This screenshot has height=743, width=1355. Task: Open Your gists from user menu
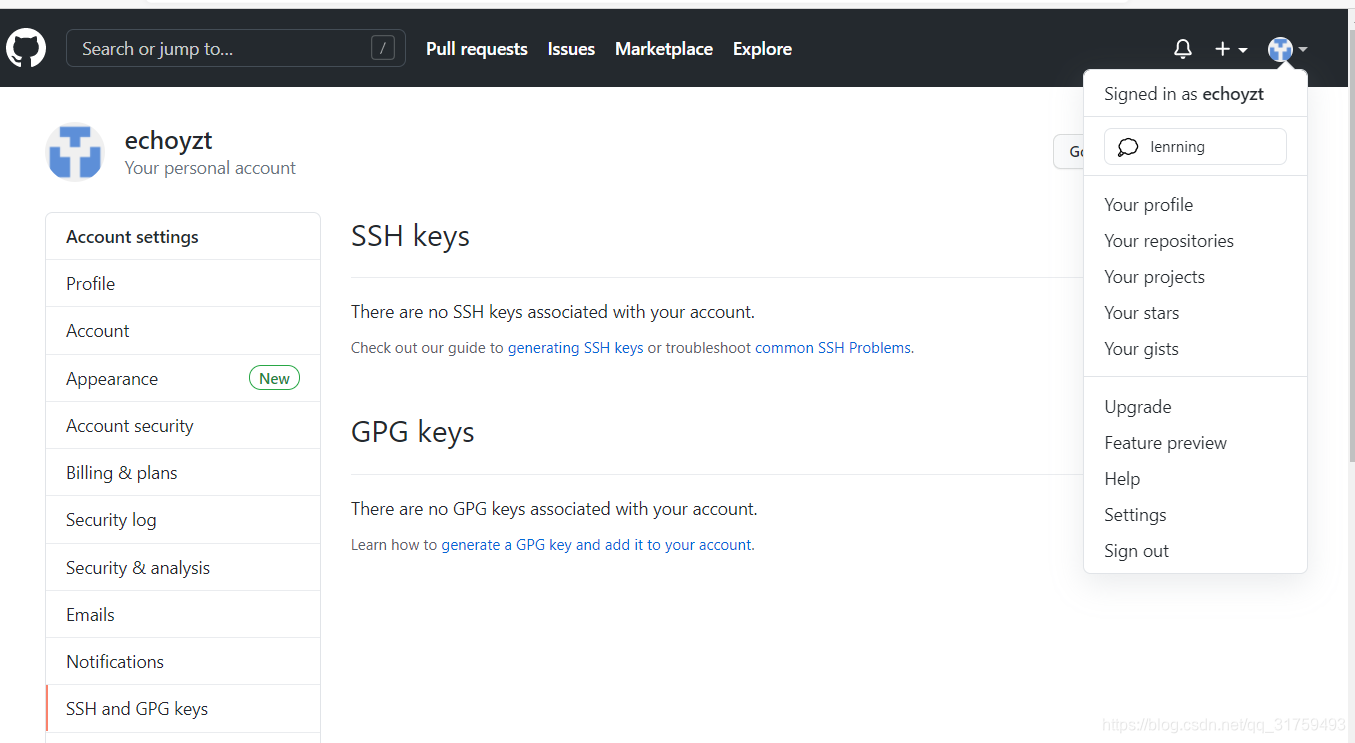(1195, 348)
